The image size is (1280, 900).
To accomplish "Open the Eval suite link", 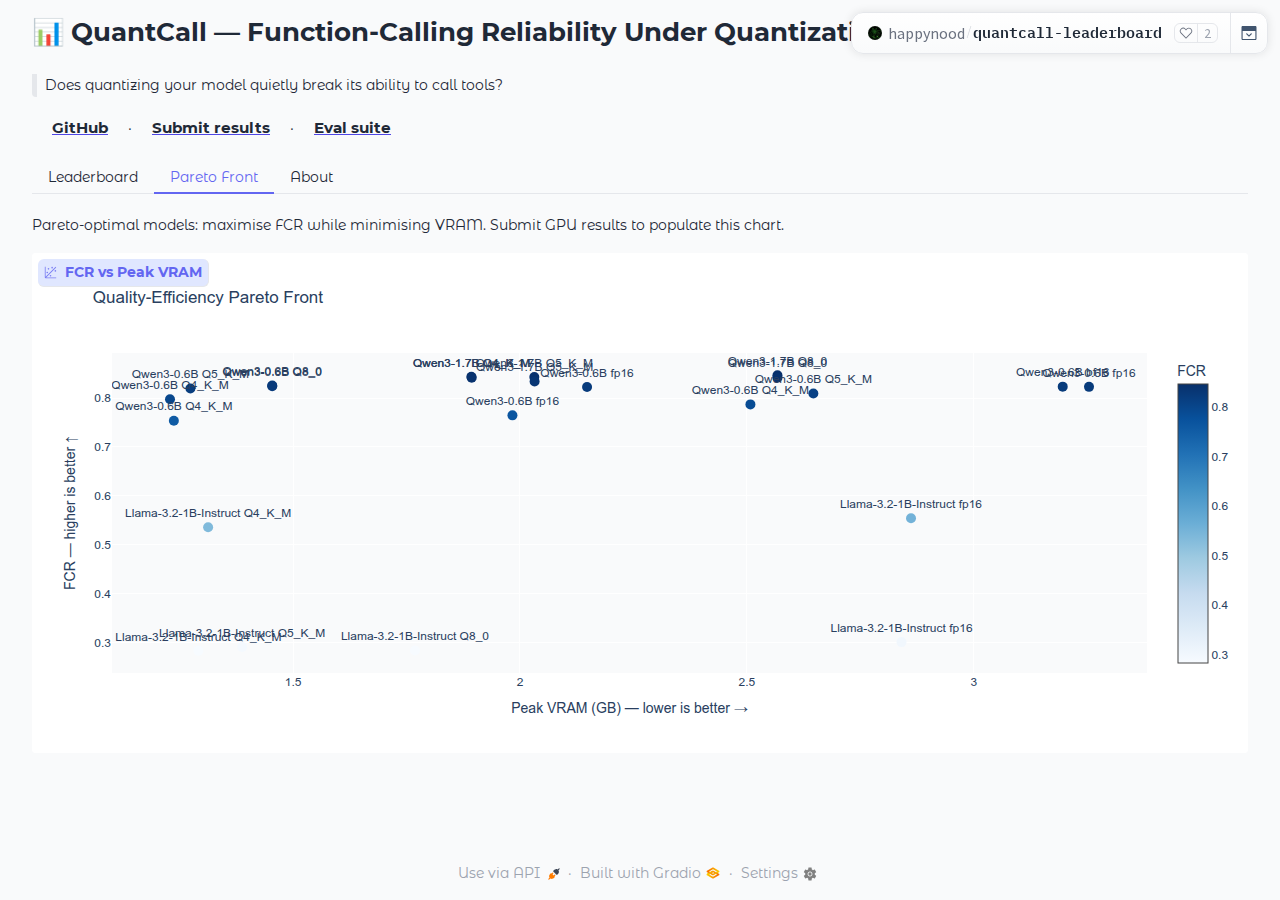I will click(x=352, y=128).
